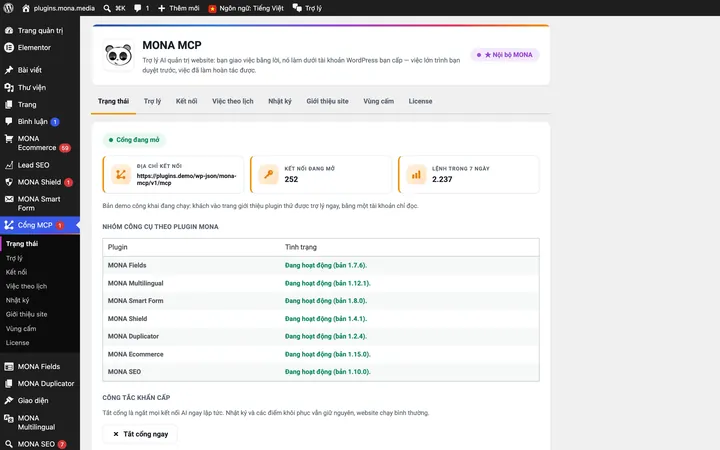The image size is (720, 450).
Task: Click the MONA Multilingual status bản 1.12.1
Action: (x=328, y=283)
